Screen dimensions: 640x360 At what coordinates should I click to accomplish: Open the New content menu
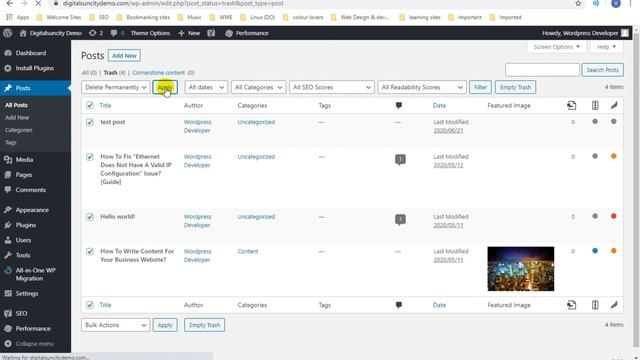pos(189,33)
